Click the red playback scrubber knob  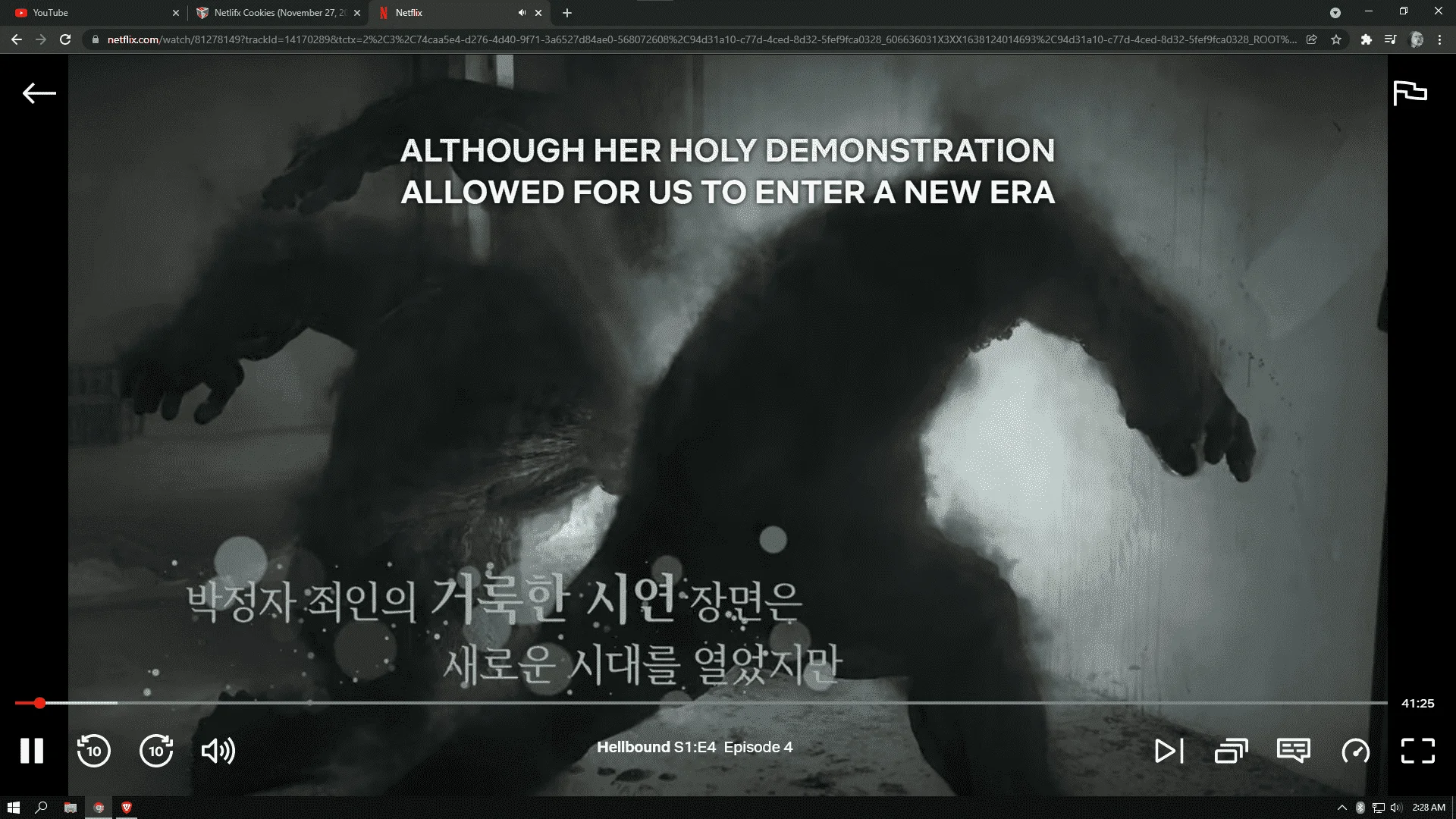click(x=39, y=703)
